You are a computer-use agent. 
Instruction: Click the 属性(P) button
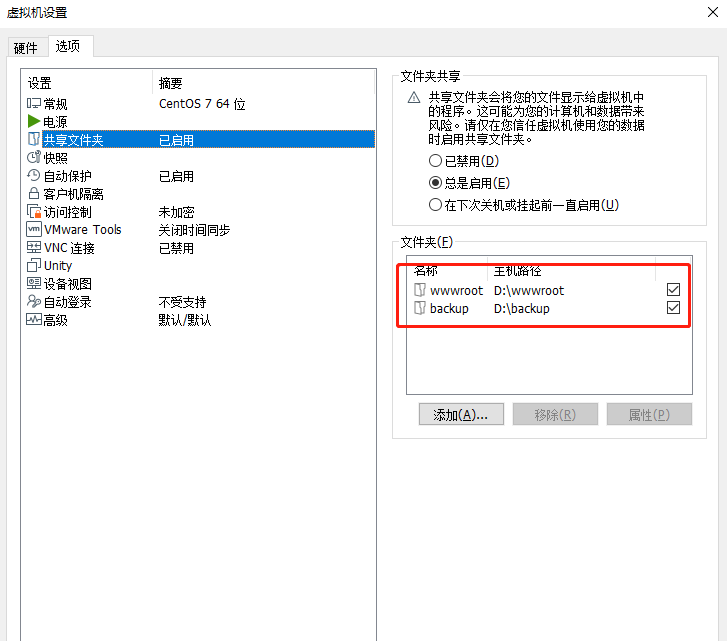tap(649, 414)
